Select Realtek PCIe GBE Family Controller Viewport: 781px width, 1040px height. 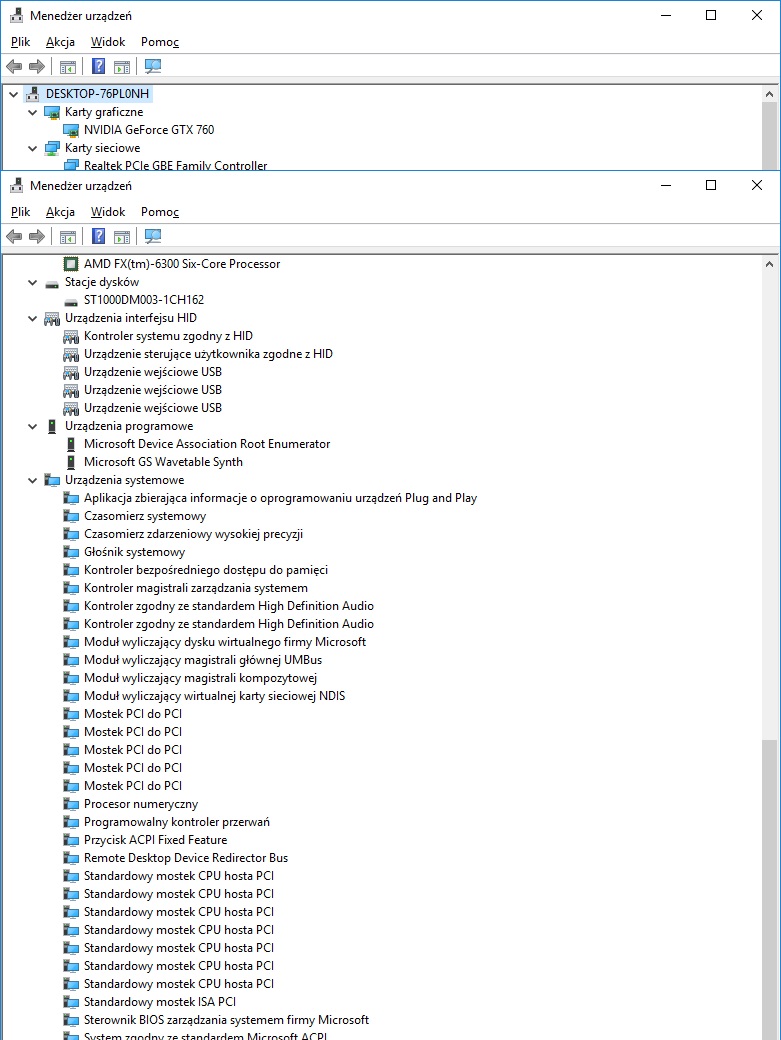coord(176,165)
